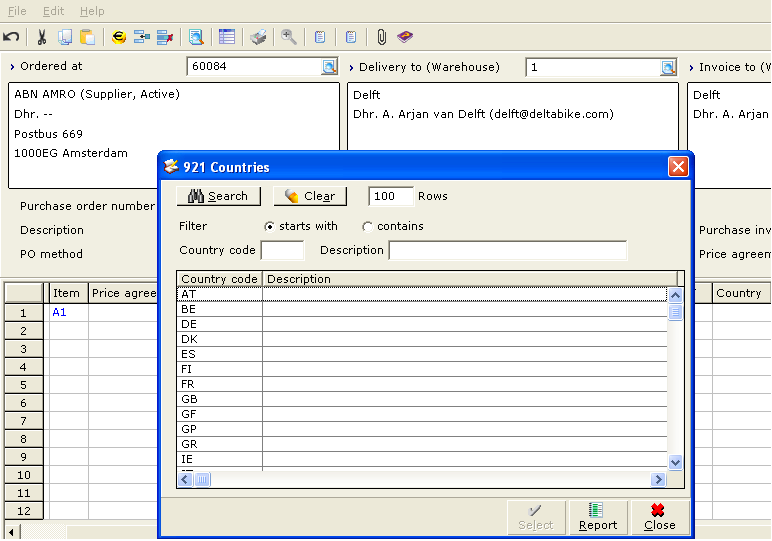The width and height of the screenshot is (772, 541).
Task: Click the printer icon in toolbar
Action: (258, 37)
